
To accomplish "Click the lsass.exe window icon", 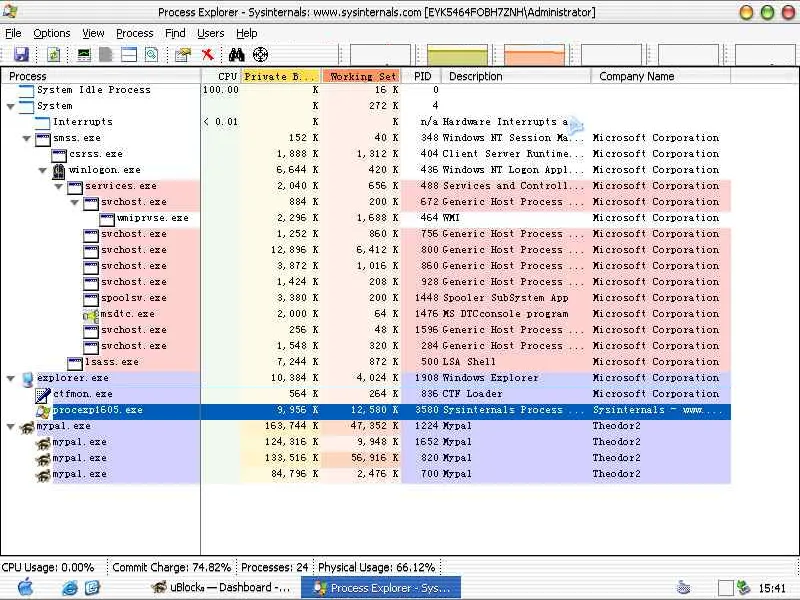I will pyautogui.click(x=75, y=362).
